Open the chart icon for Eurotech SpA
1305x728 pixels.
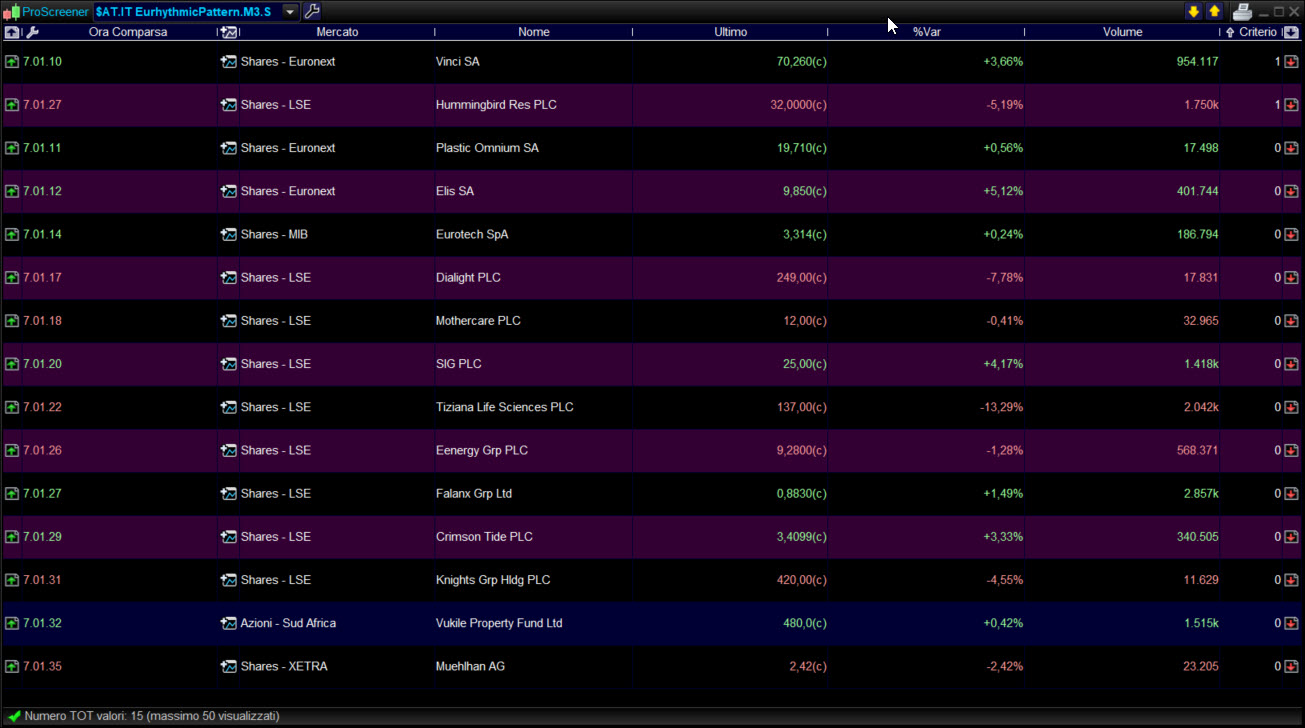(x=229, y=235)
